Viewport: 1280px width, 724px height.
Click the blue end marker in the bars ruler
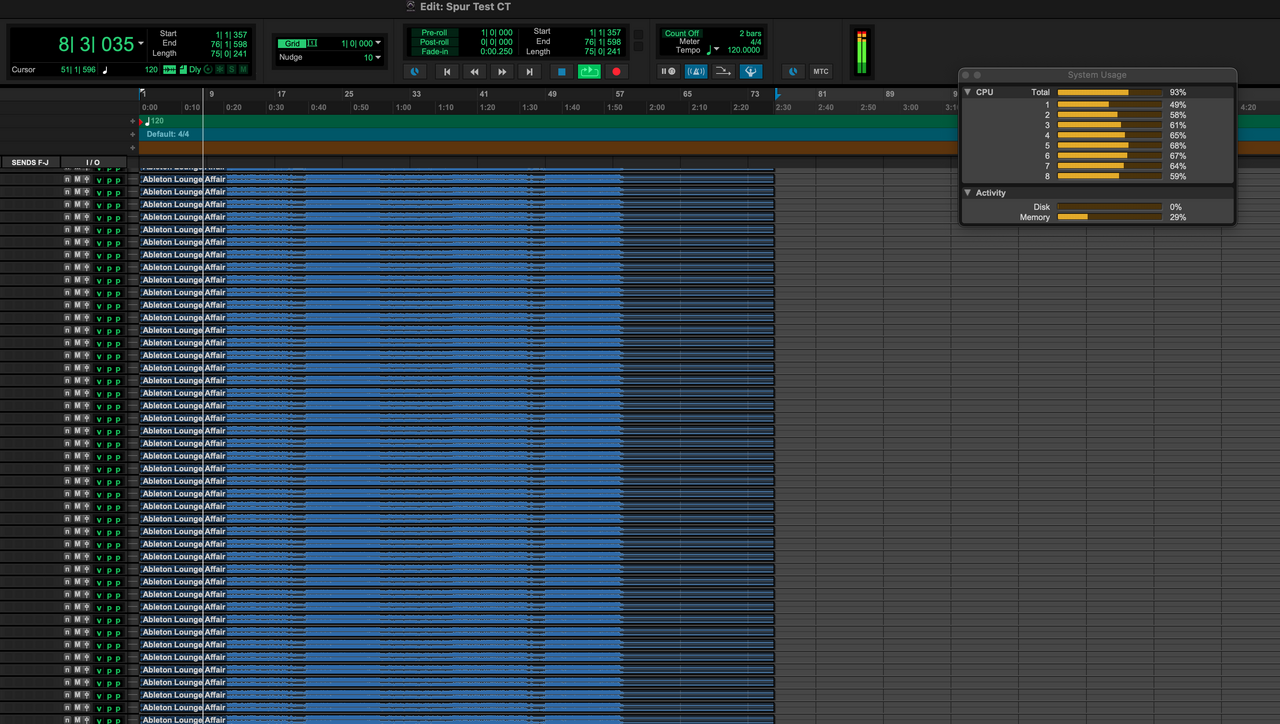[777, 94]
